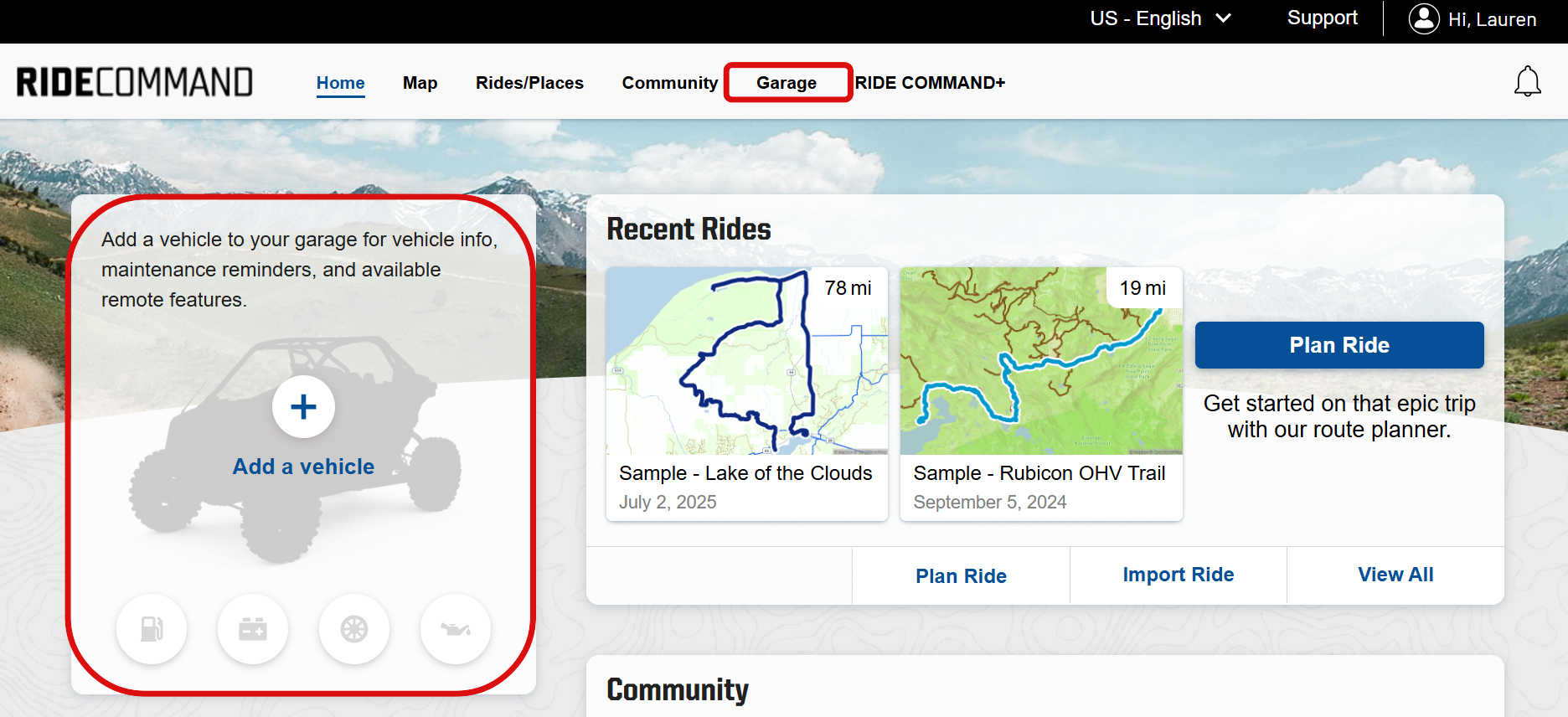Image resolution: width=1568 pixels, height=717 pixels.
Task: Click the Import Ride link
Action: (1179, 575)
